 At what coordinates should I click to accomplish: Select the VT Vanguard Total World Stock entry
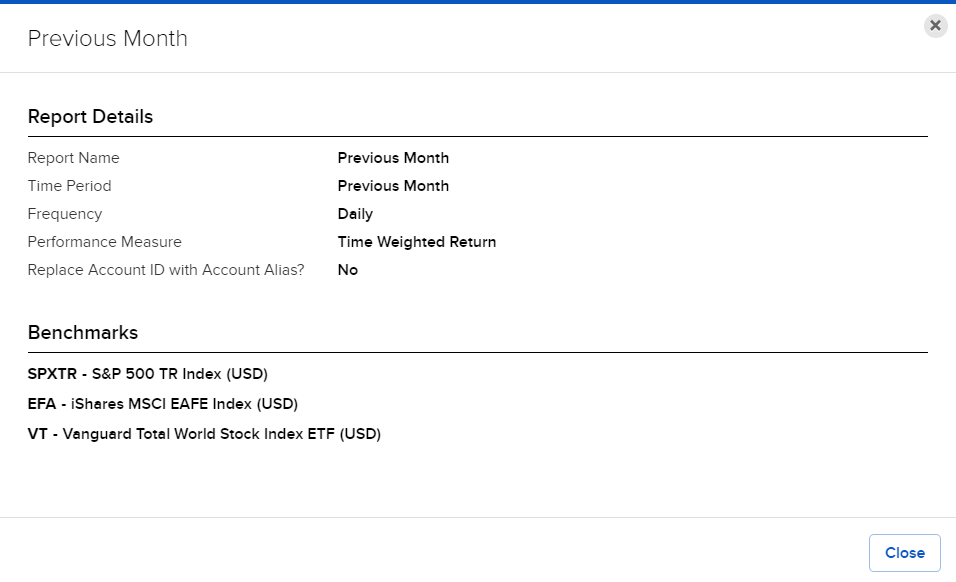pyautogui.click(x=204, y=433)
